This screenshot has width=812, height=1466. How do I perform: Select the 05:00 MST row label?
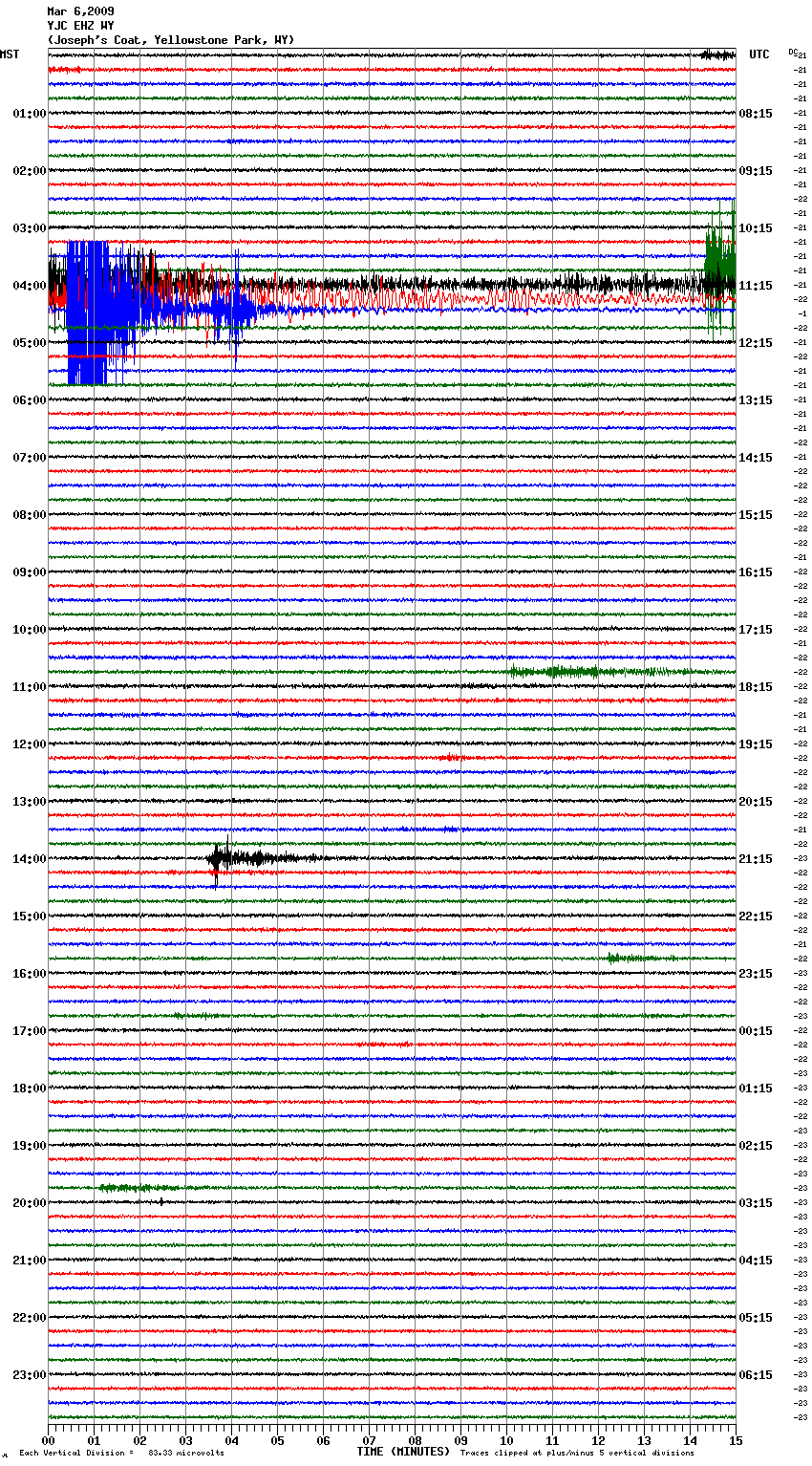pyautogui.click(x=30, y=343)
